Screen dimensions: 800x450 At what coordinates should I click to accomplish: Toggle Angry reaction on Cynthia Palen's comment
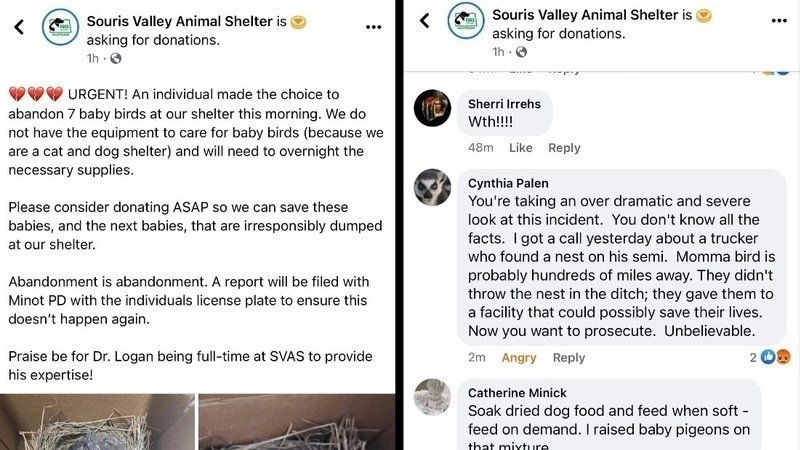pos(519,358)
